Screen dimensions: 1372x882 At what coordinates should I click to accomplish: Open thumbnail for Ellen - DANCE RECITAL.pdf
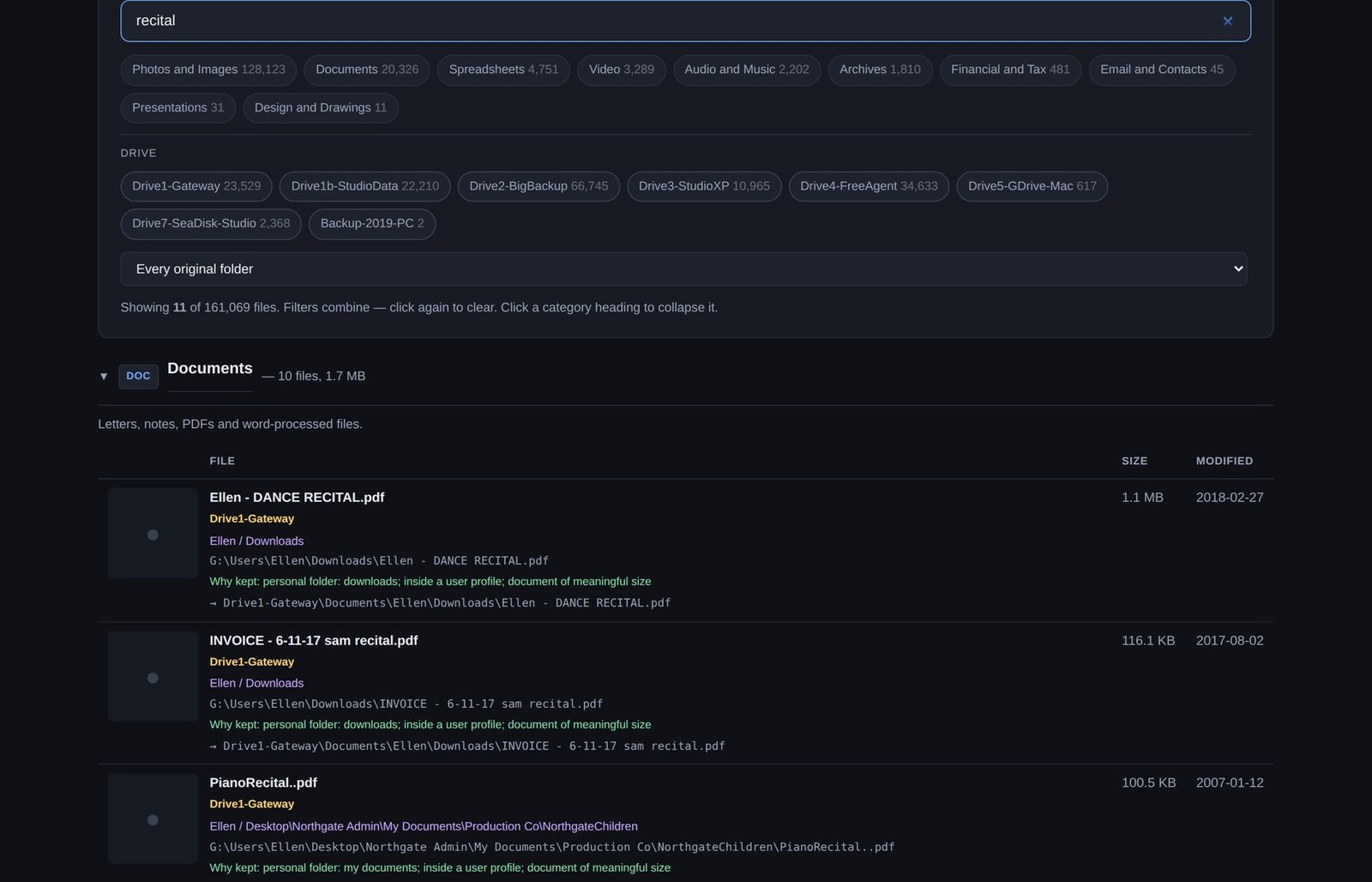pyautogui.click(x=153, y=534)
